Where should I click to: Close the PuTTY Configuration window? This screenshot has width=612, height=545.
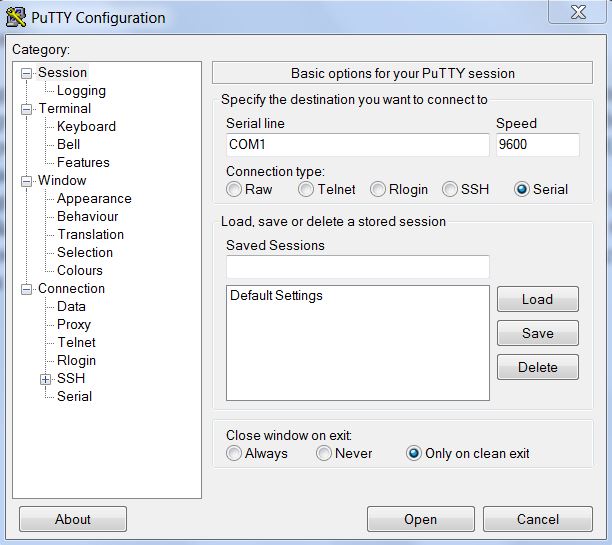[x=578, y=12]
